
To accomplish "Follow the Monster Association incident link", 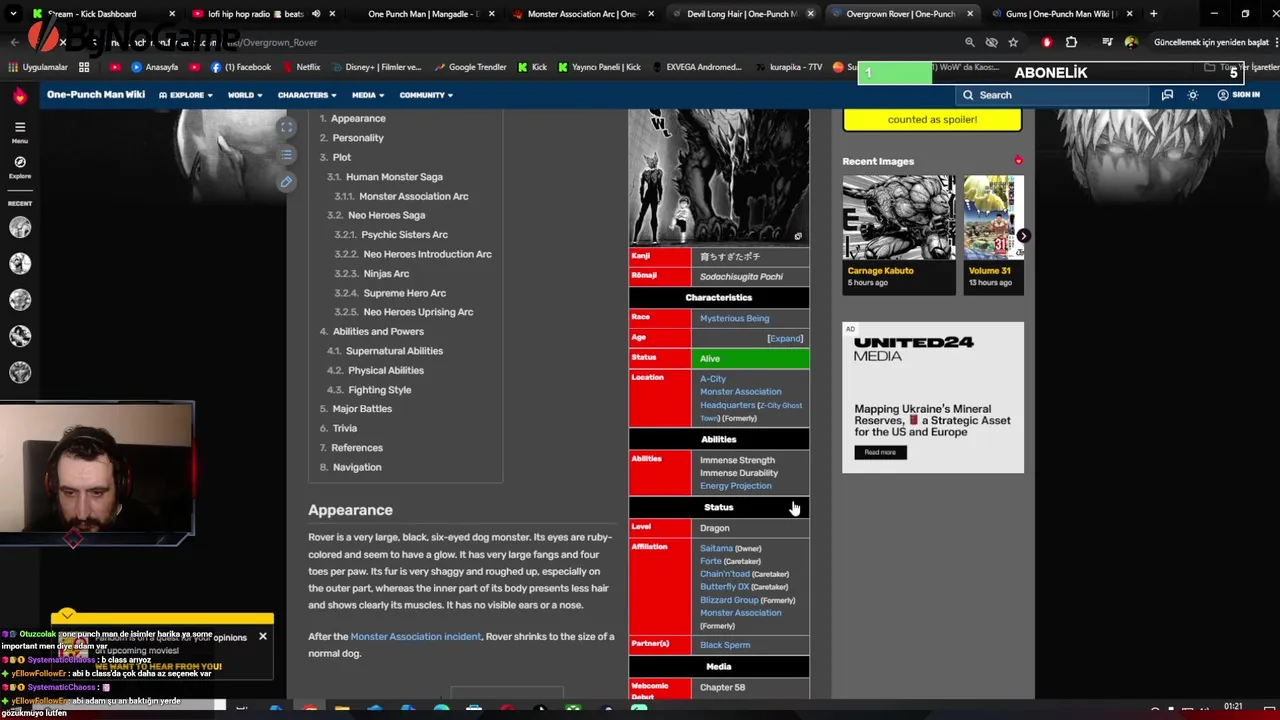I will (x=416, y=636).
